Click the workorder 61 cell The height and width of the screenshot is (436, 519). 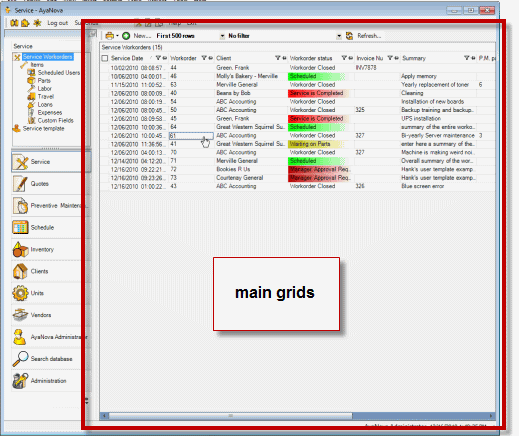coord(191,136)
